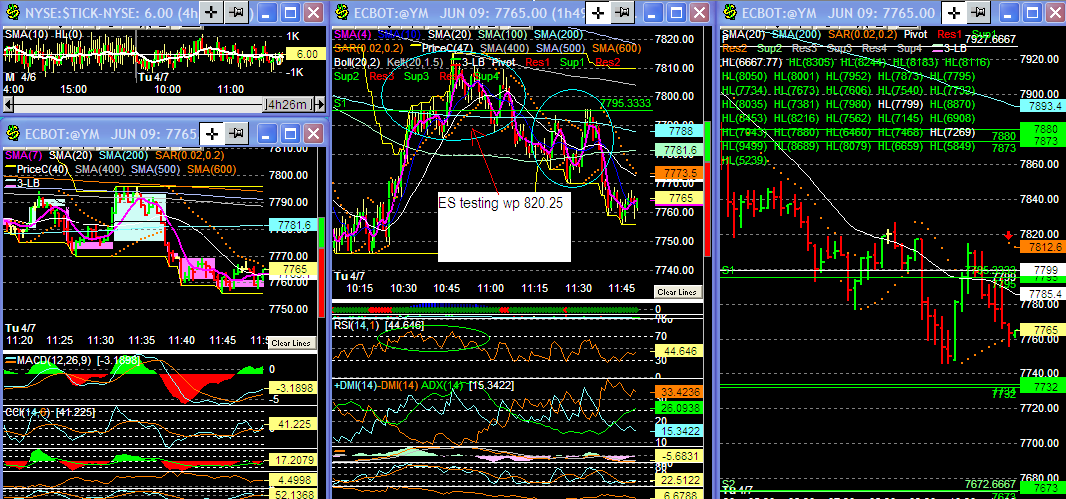Image resolution: width=1066 pixels, height=499 pixels.
Task: Click the cyan 7788 price tag
Action: click(681, 130)
